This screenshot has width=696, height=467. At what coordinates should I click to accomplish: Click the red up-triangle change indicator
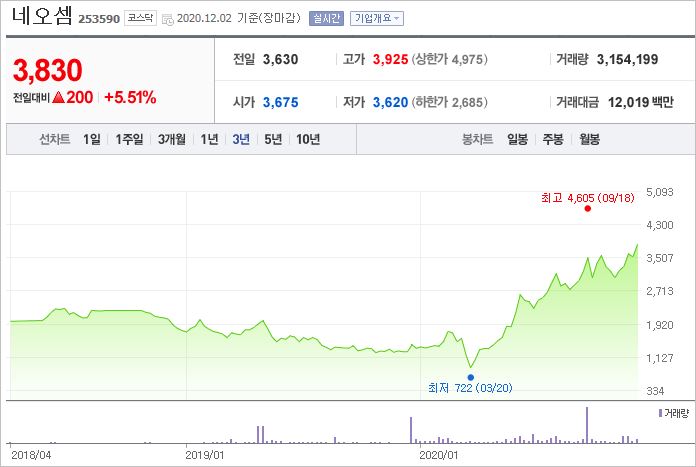pyautogui.click(x=59, y=97)
